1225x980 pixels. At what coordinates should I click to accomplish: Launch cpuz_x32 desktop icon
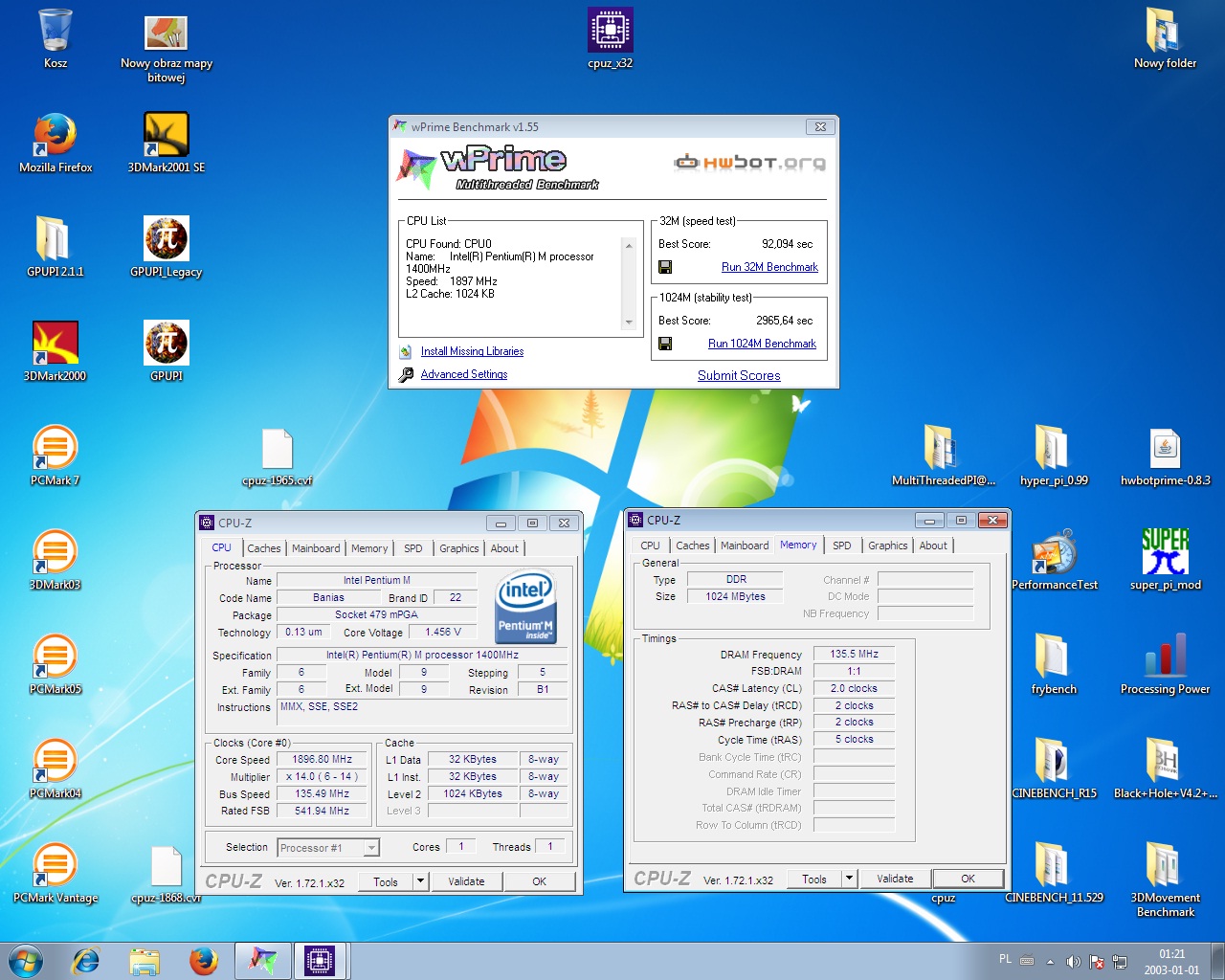click(x=611, y=39)
